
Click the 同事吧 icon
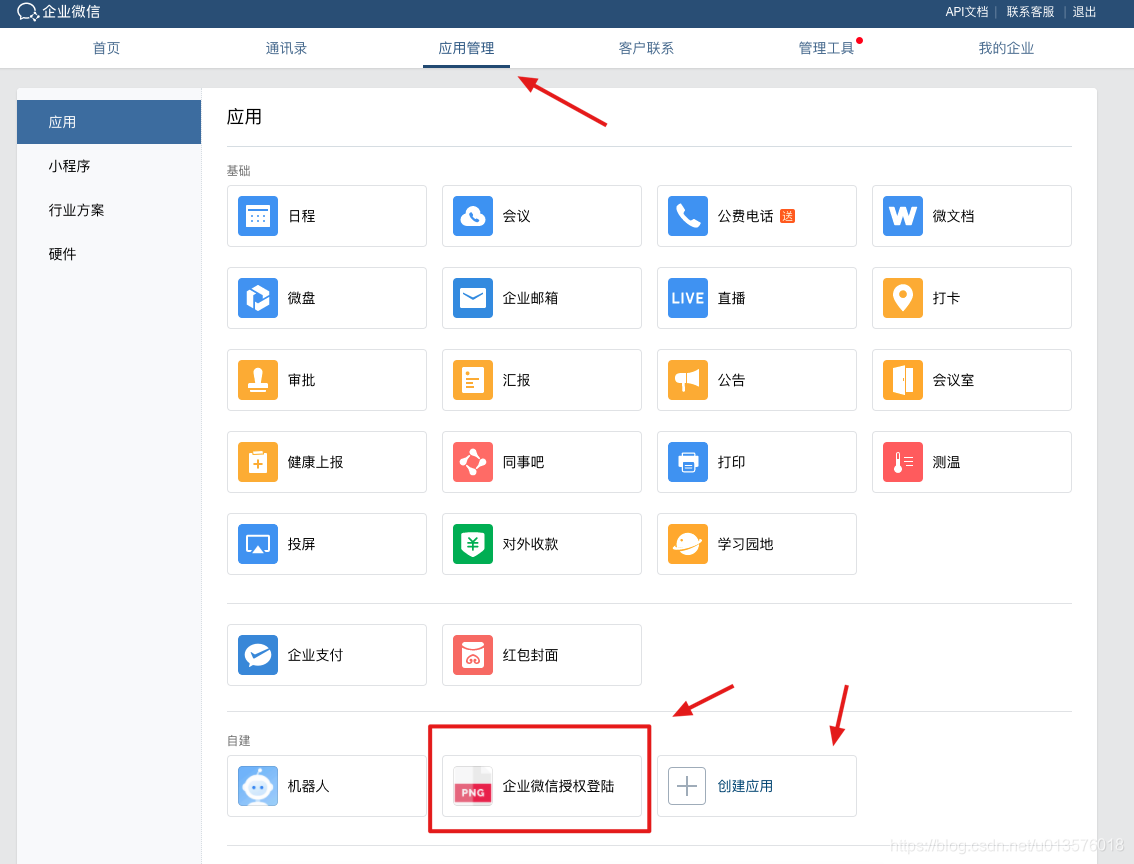(x=472, y=462)
